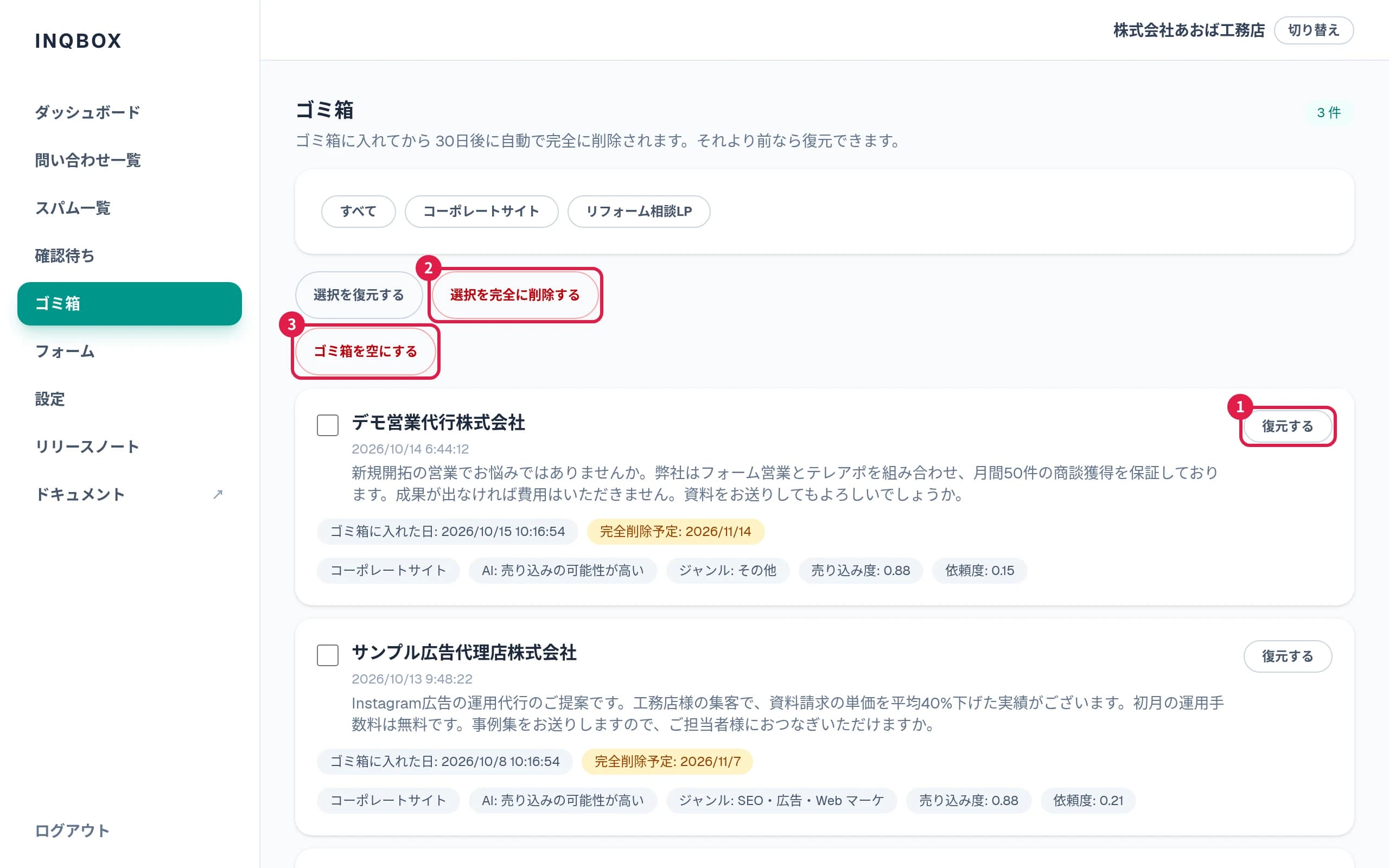This screenshot has width=1389, height=868.
Task: Click the 完全削除予定: 2026/11/14 badge
Action: tap(676, 532)
